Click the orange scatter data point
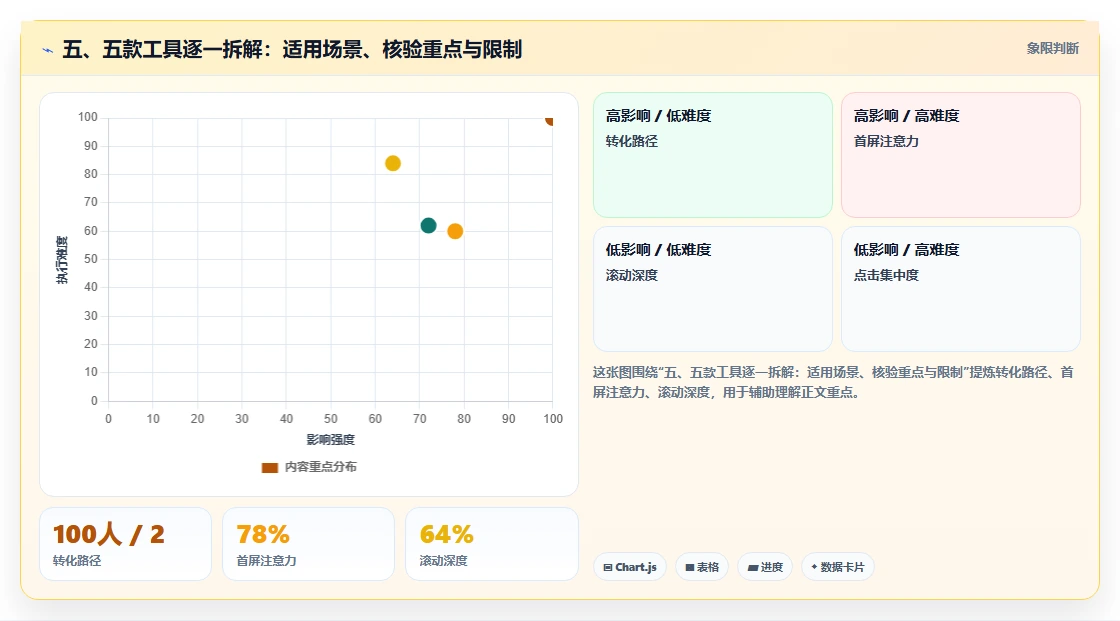The height and width of the screenshot is (621, 1120). 455,231
